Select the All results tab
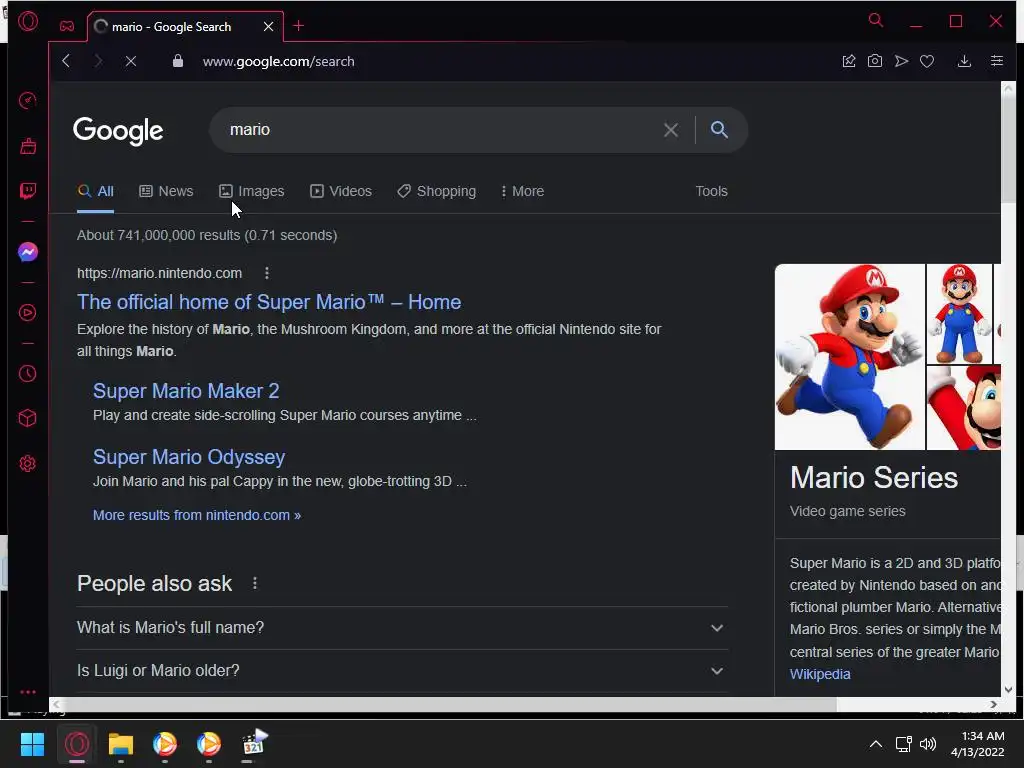 point(95,191)
